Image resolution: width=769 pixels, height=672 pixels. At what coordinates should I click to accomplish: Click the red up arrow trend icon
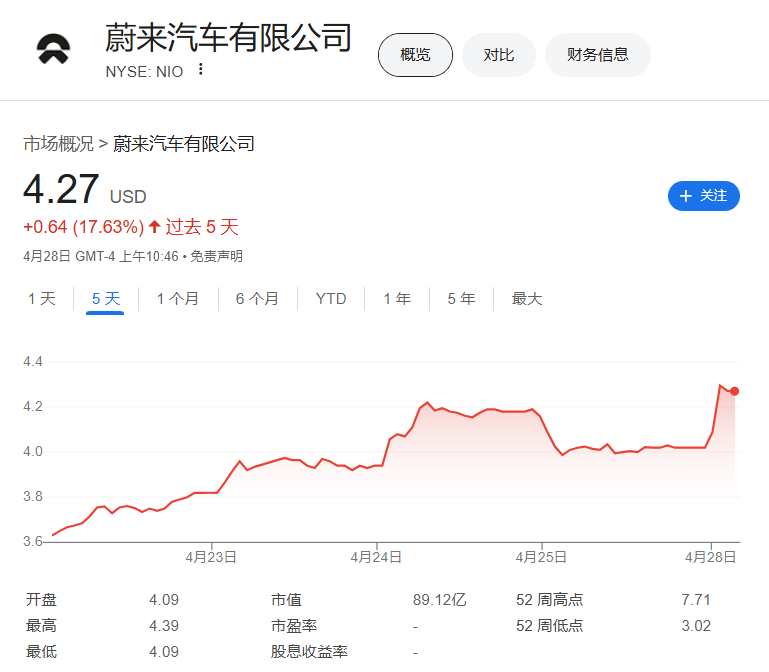click(x=154, y=227)
